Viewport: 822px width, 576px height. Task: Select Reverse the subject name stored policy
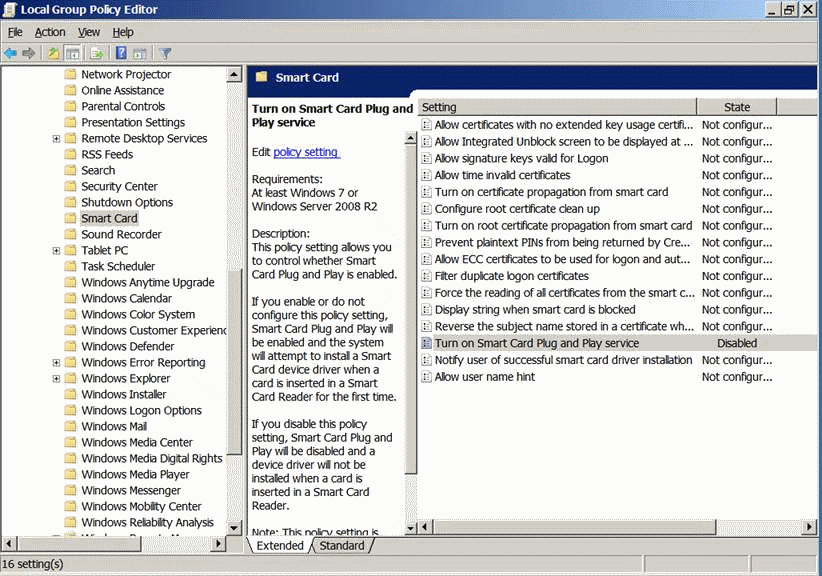coord(564,326)
